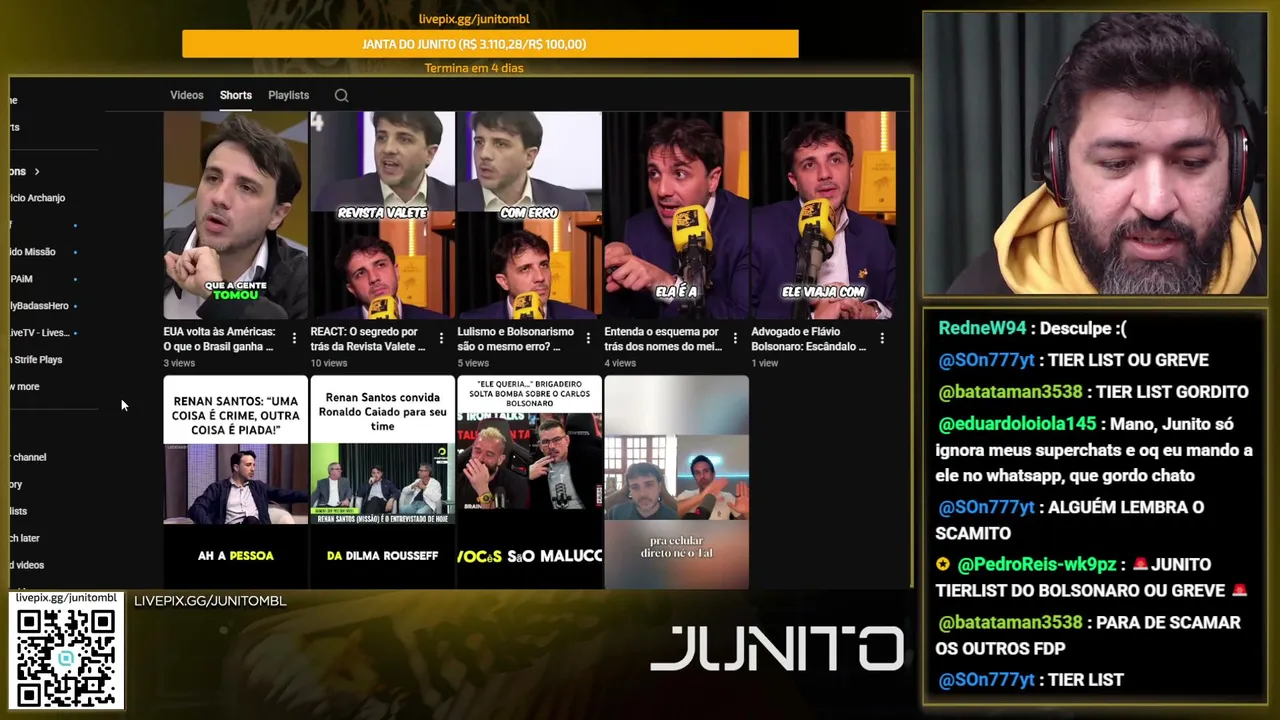Open 'Lulismo e Bolsonarismo são o mesmo erro?' title
Viewport: 1280px width, 720px height.
click(x=516, y=339)
